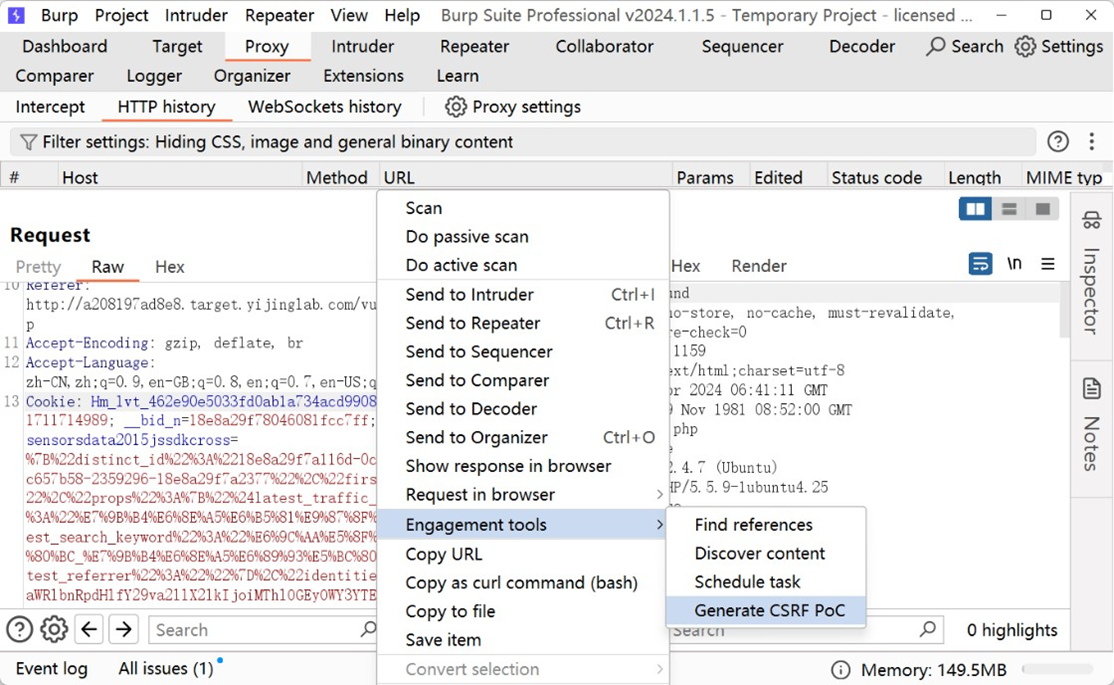Click magnifier in response search field

click(x=927, y=629)
